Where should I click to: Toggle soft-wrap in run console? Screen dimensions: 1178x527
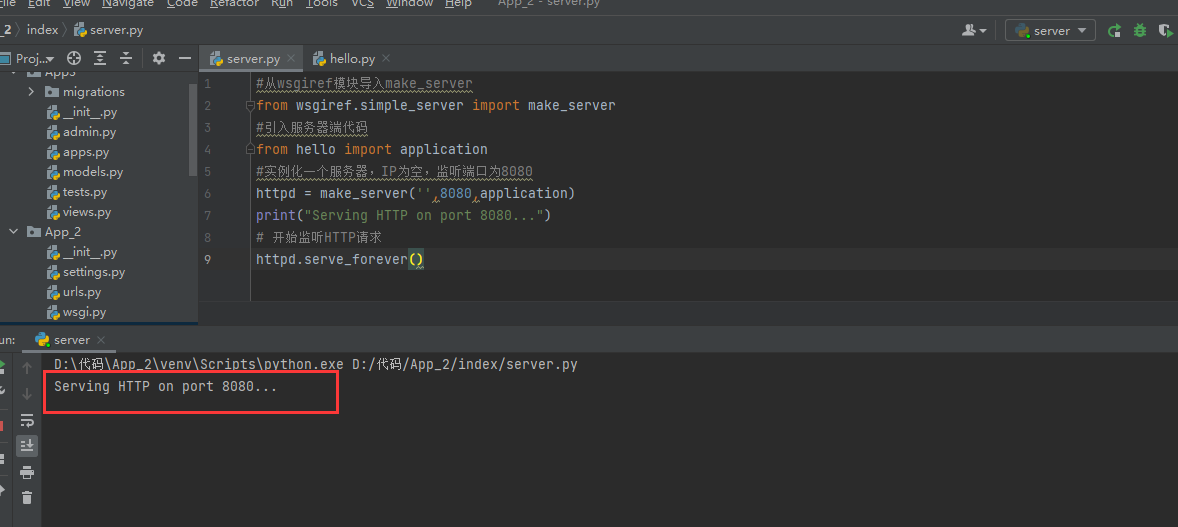point(27,419)
